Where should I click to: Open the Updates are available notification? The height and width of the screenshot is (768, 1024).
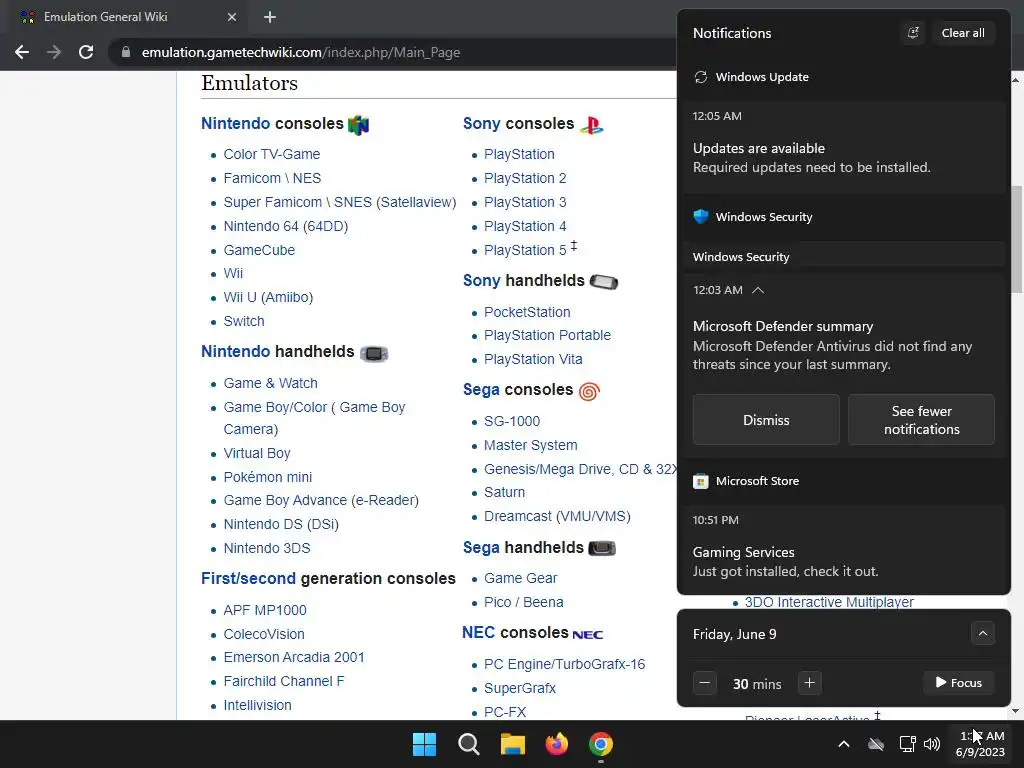844,148
